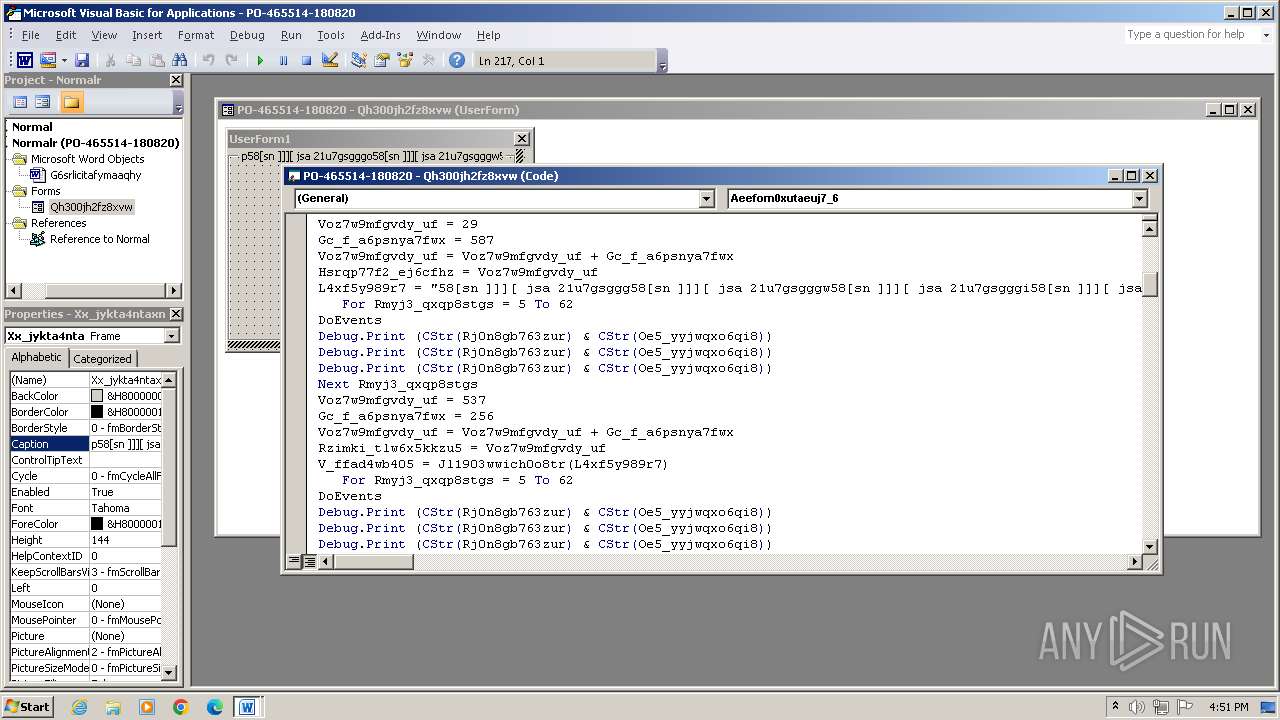Open the Add-Ins menu
Screen dimensions: 1280x720
tap(381, 35)
